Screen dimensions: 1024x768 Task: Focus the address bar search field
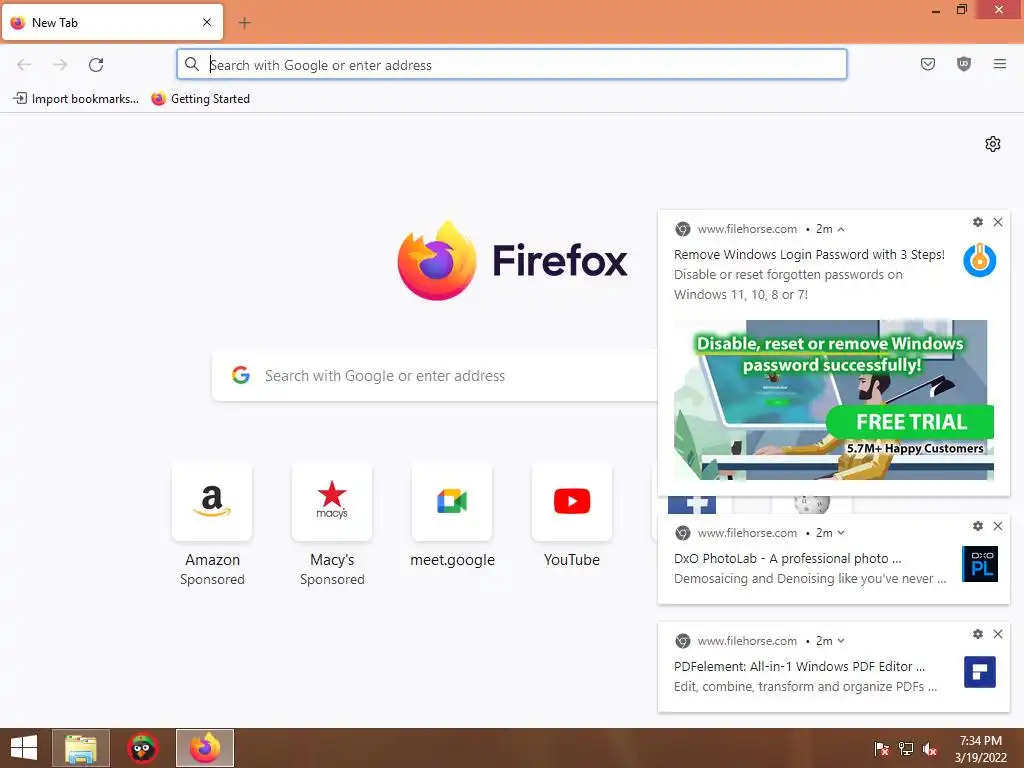512,65
